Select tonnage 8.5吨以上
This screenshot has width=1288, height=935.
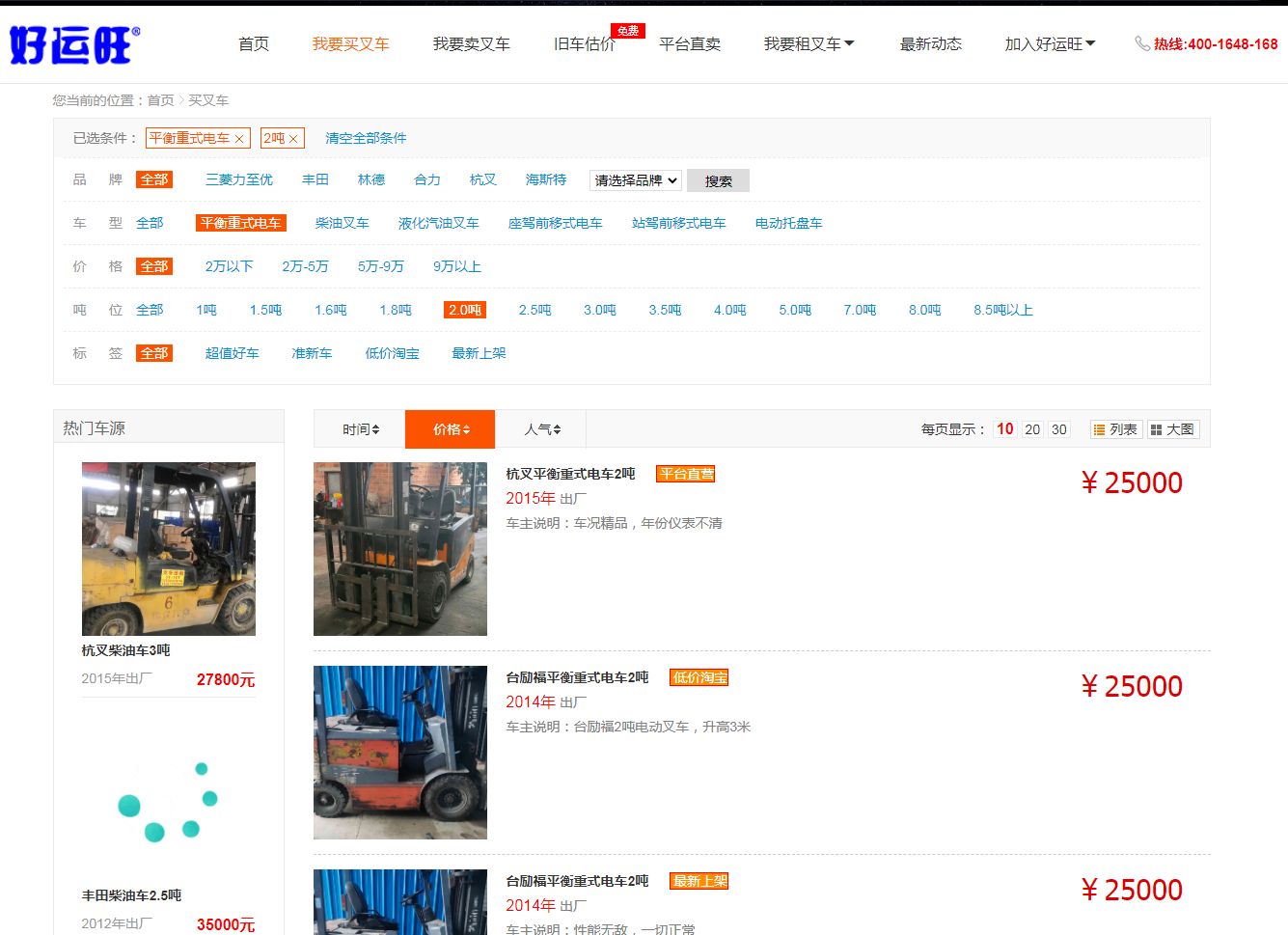(x=1003, y=310)
